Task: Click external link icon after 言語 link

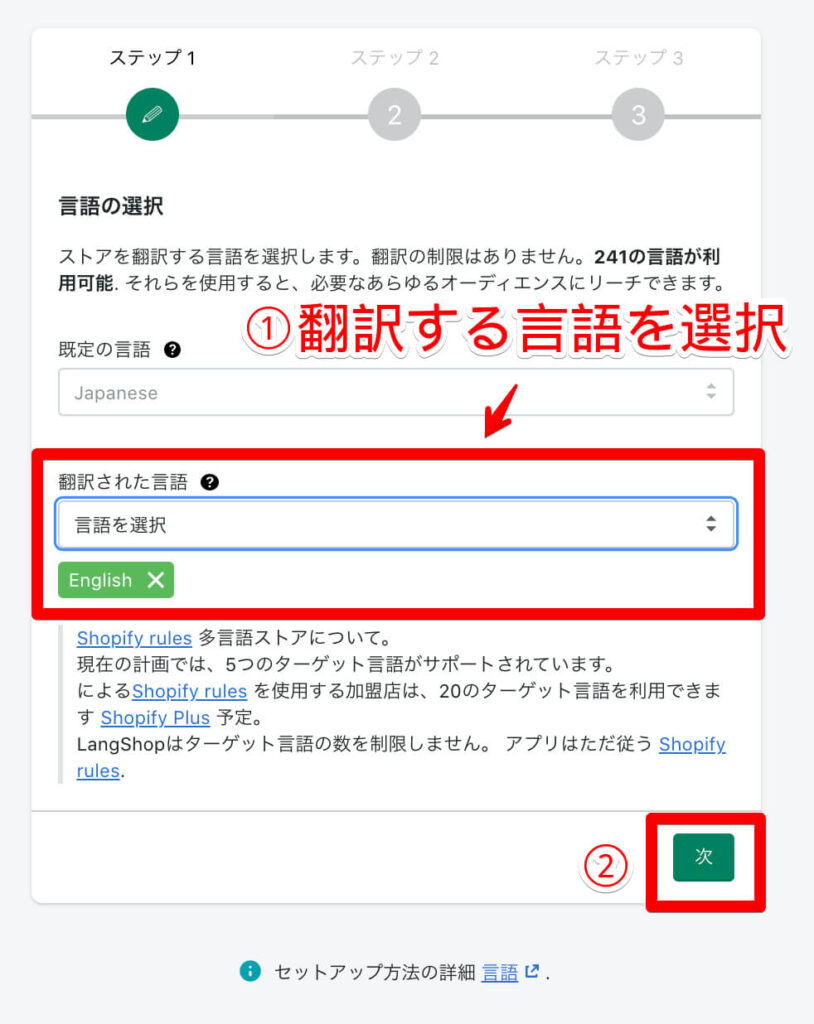Action: [532, 971]
